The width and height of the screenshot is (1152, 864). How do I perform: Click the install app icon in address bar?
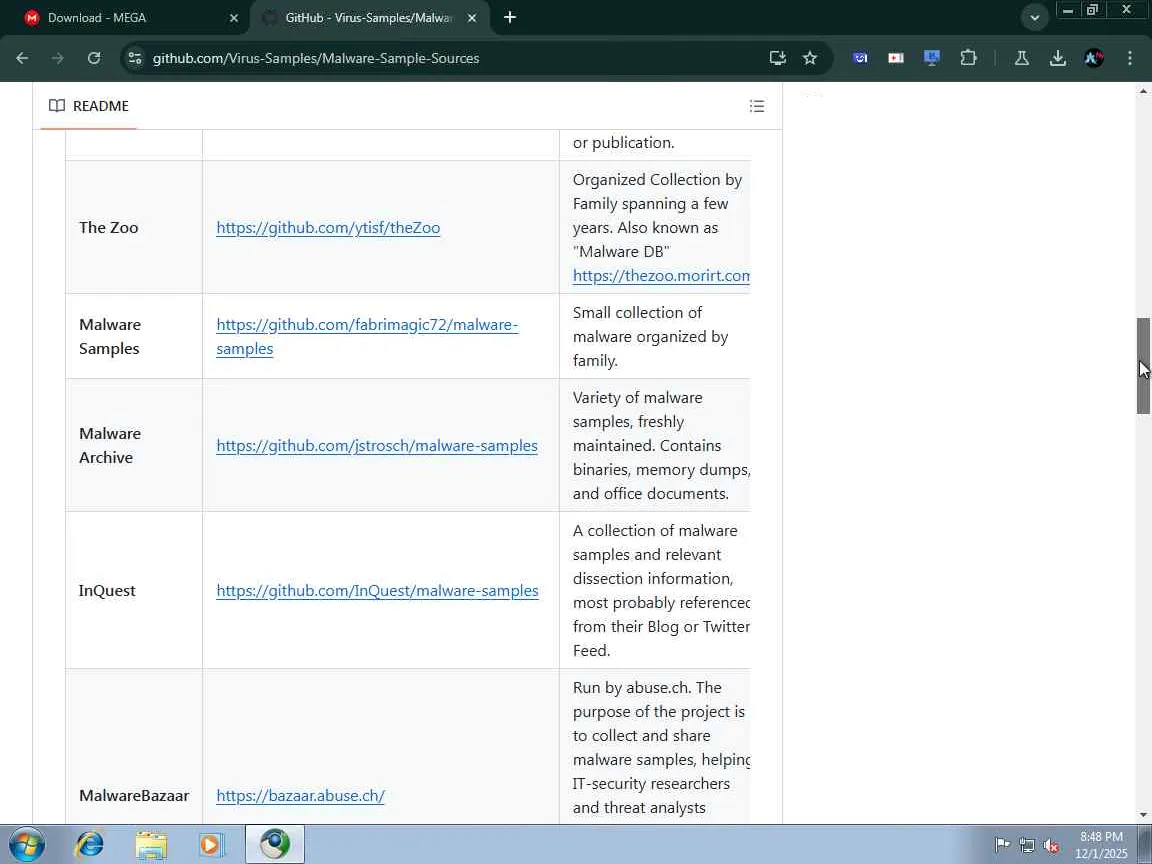[777, 58]
